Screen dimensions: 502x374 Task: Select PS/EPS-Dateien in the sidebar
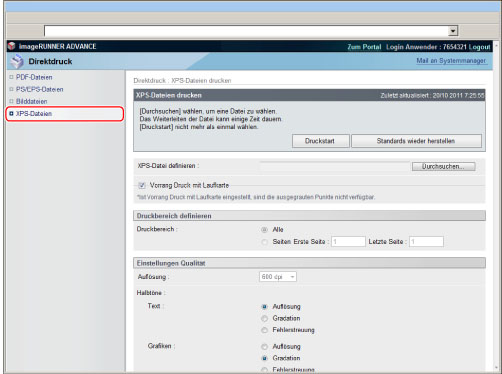click(x=39, y=89)
